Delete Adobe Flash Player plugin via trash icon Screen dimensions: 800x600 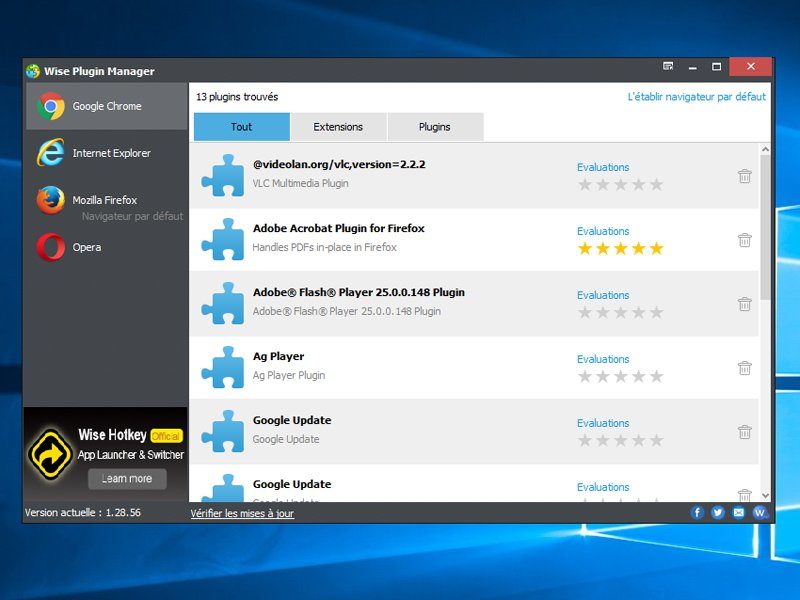(x=744, y=304)
